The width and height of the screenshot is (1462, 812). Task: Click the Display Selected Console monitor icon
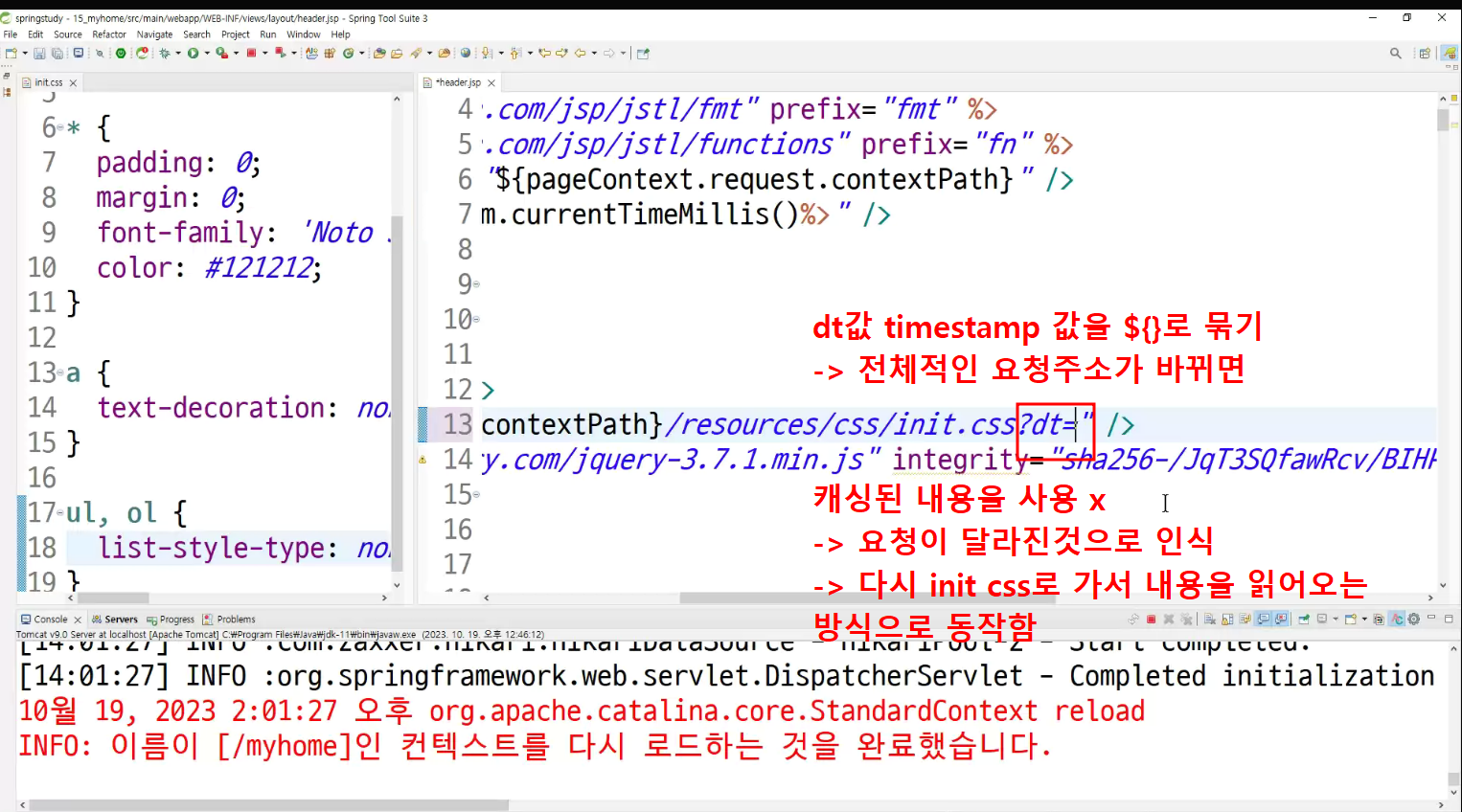coord(1322,620)
